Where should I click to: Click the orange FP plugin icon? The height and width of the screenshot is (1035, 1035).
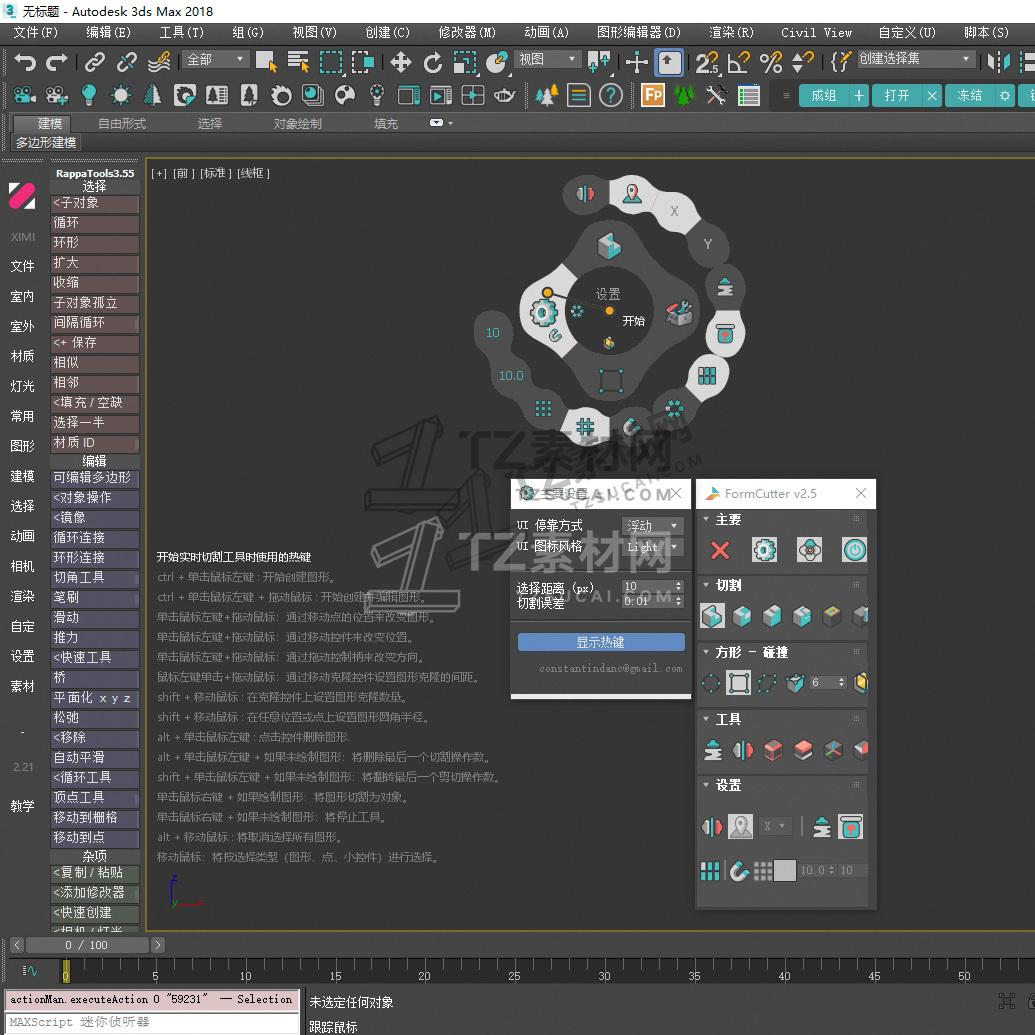(653, 96)
